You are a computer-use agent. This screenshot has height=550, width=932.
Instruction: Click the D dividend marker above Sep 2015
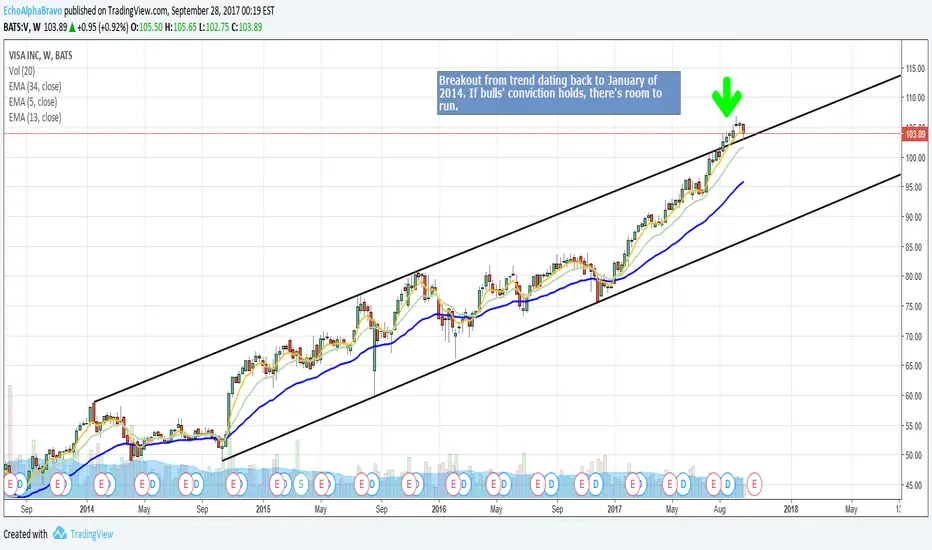[x=372, y=485]
